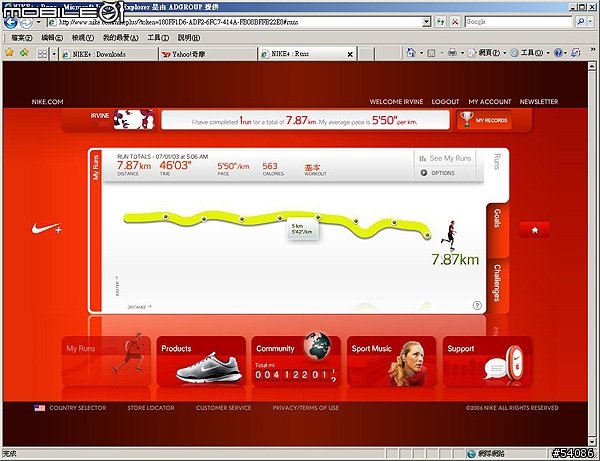
Task: Expand the address bar dropdown
Action: pos(427,22)
